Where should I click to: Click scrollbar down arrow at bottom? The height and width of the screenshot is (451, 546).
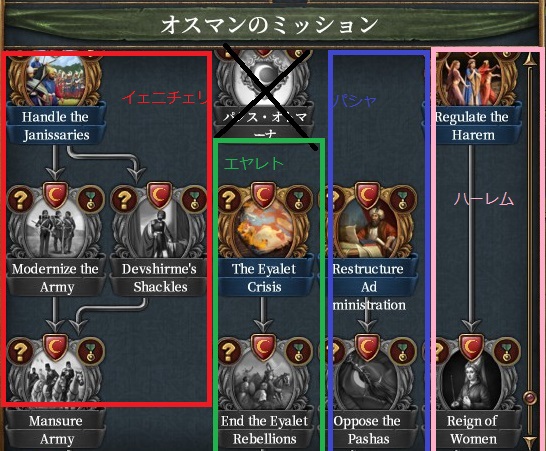[x=530, y=442]
